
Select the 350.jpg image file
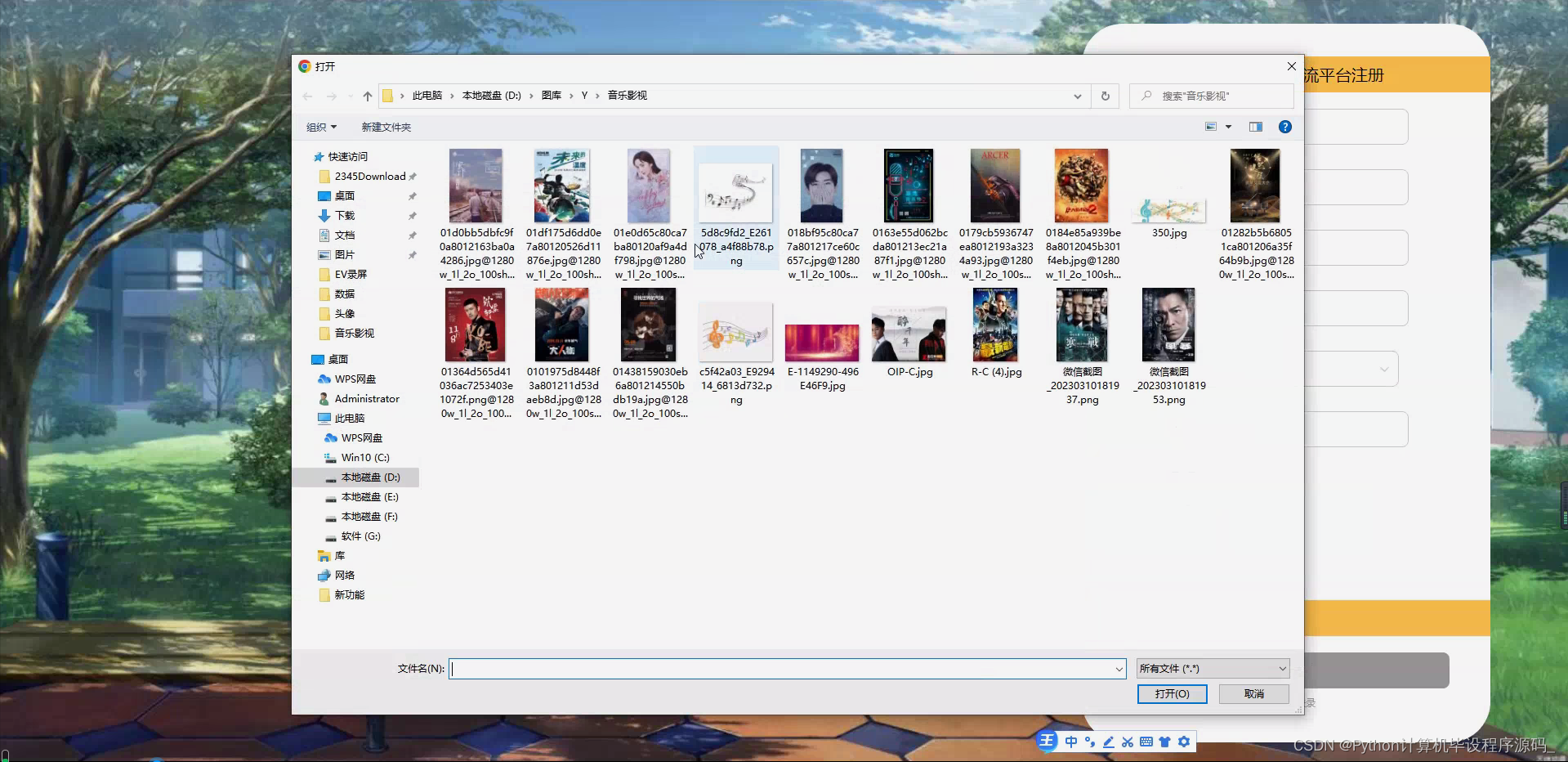(x=1169, y=210)
